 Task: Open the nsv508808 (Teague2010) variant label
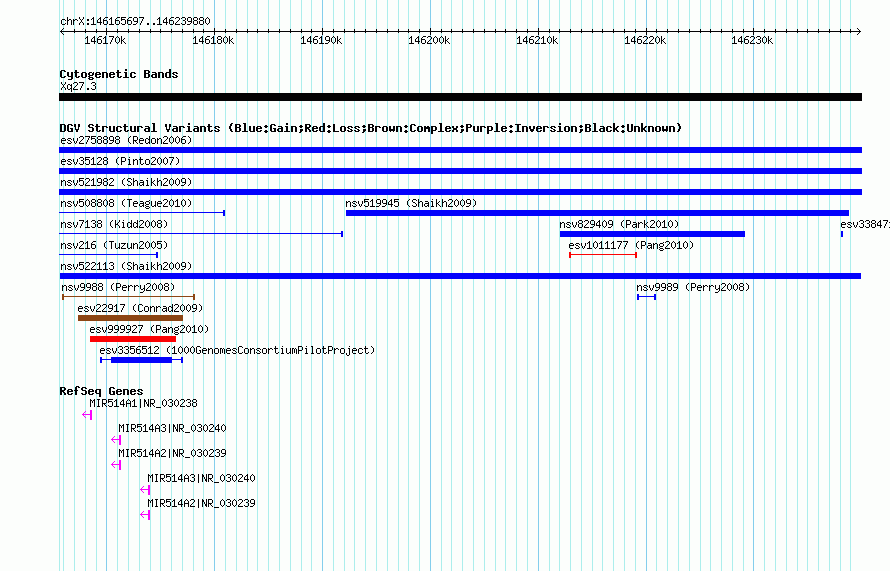pyautogui.click(x=126, y=203)
